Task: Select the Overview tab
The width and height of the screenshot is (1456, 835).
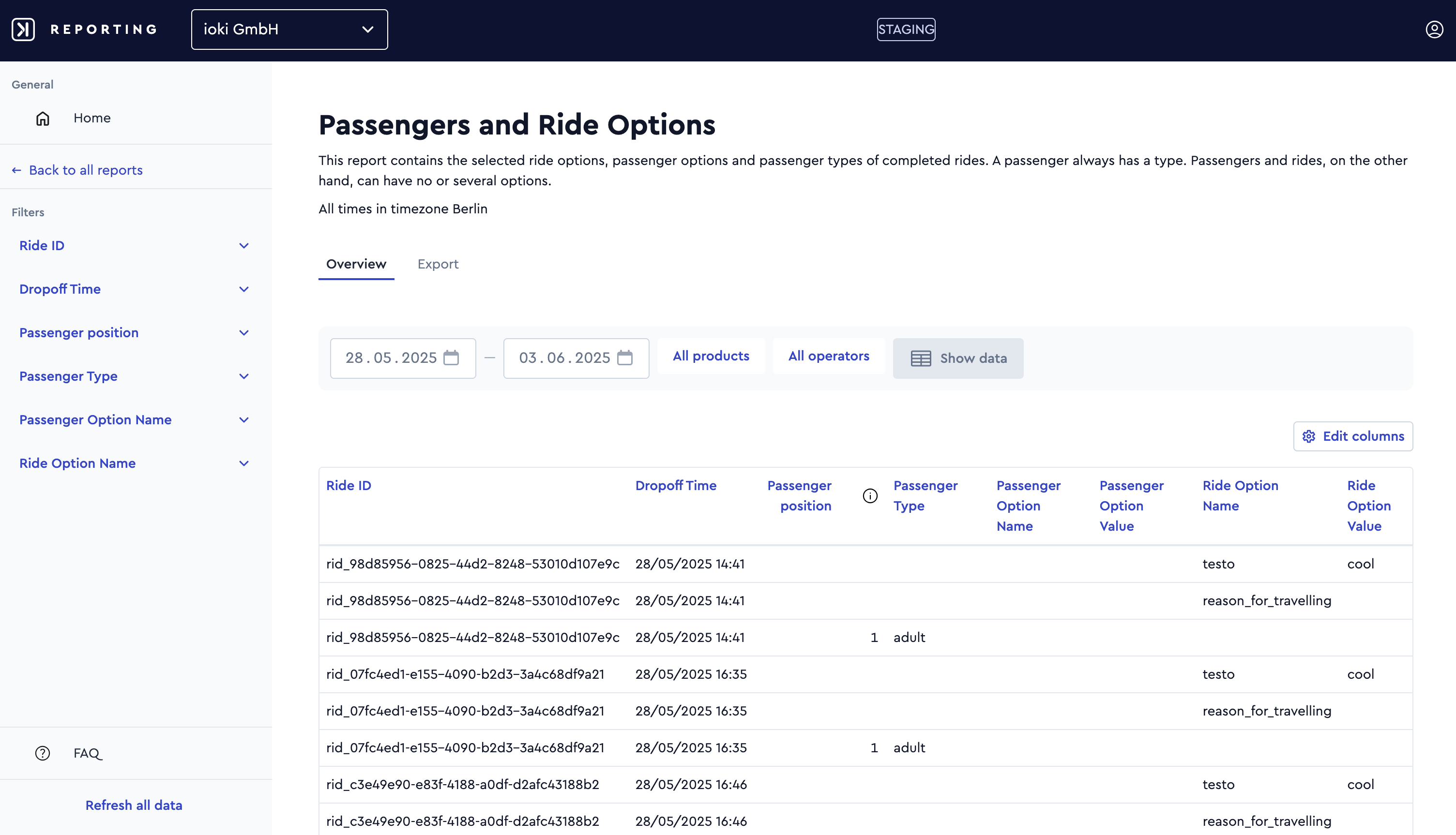Action: (x=356, y=264)
